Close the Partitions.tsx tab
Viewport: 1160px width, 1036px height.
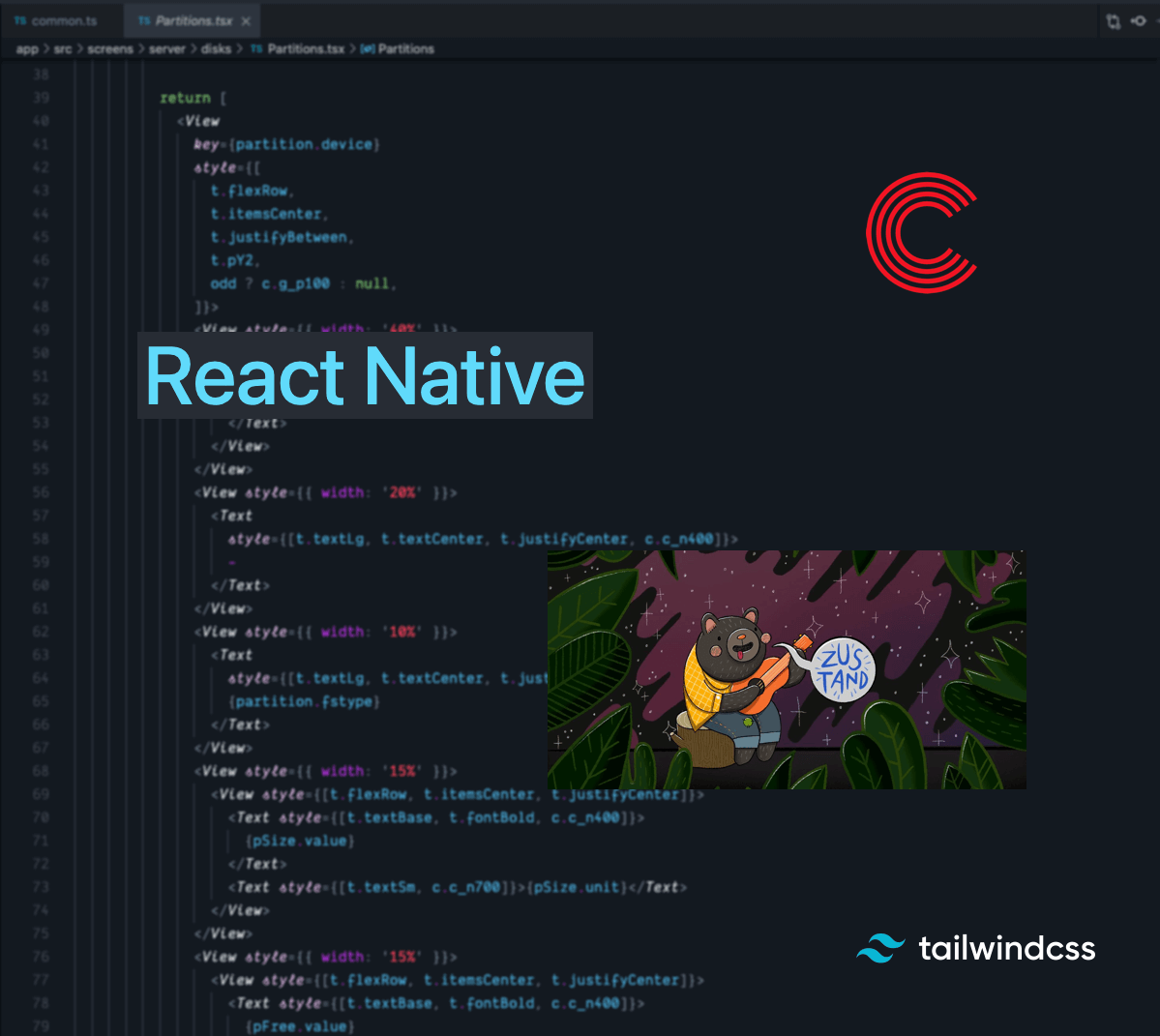[x=246, y=20]
